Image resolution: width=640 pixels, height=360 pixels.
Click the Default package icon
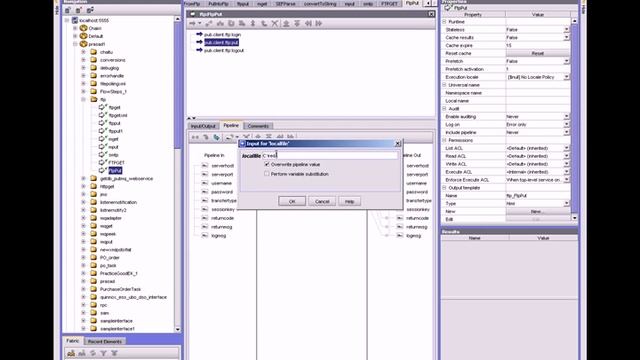point(84,36)
